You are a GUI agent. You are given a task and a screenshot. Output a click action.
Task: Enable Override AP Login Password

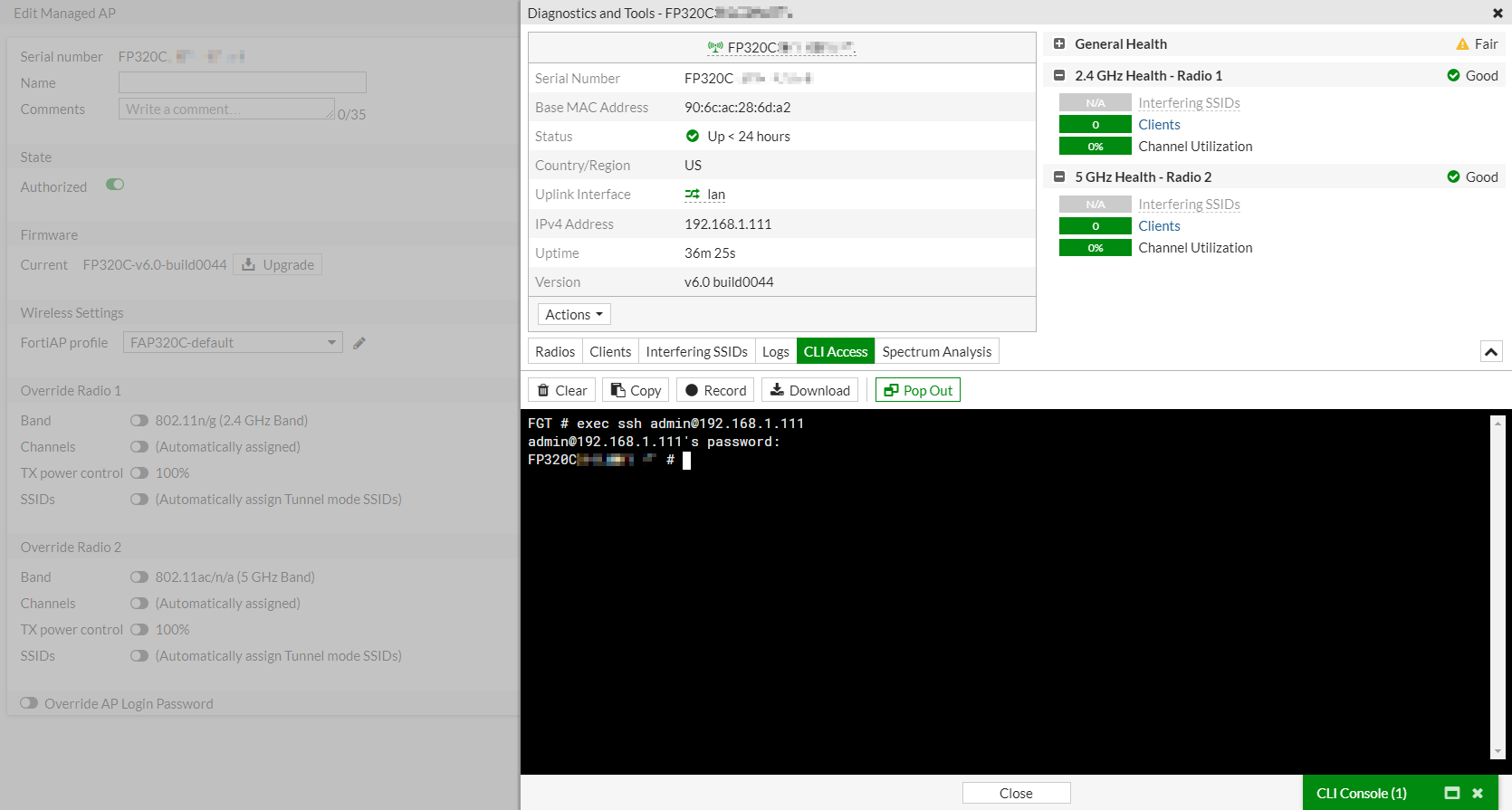[x=29, y=703]
